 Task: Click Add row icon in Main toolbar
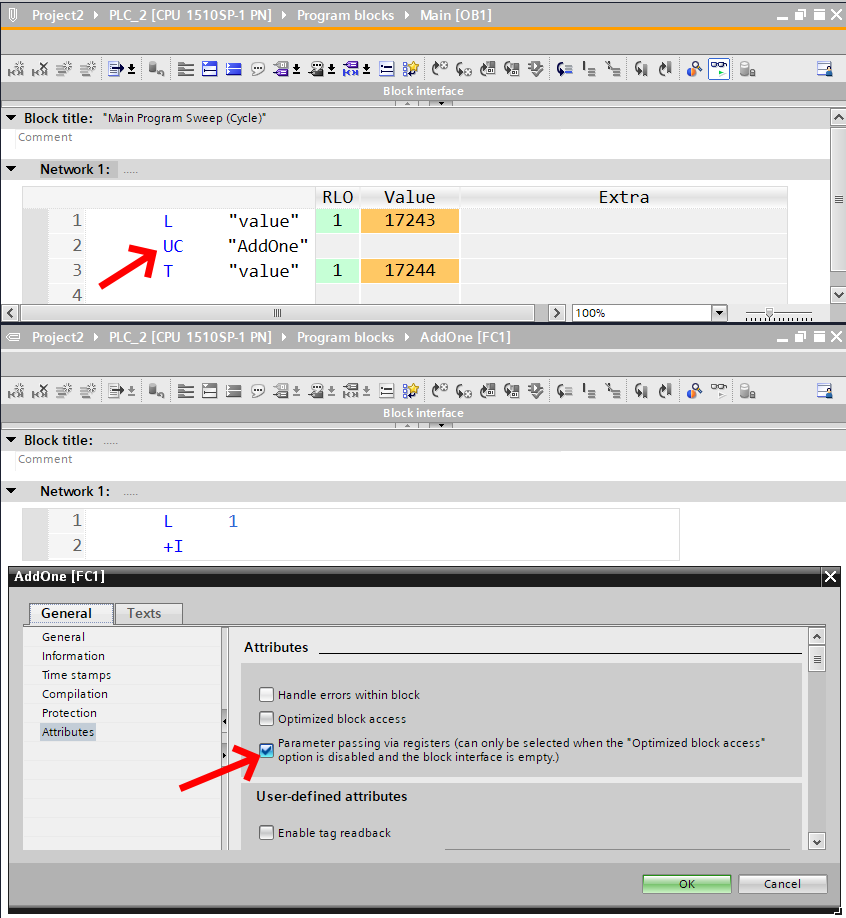88,70
